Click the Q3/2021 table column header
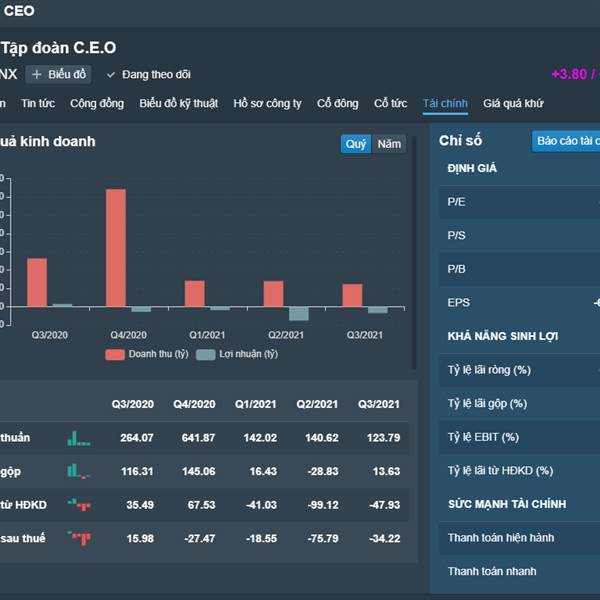 coord(379,404)
